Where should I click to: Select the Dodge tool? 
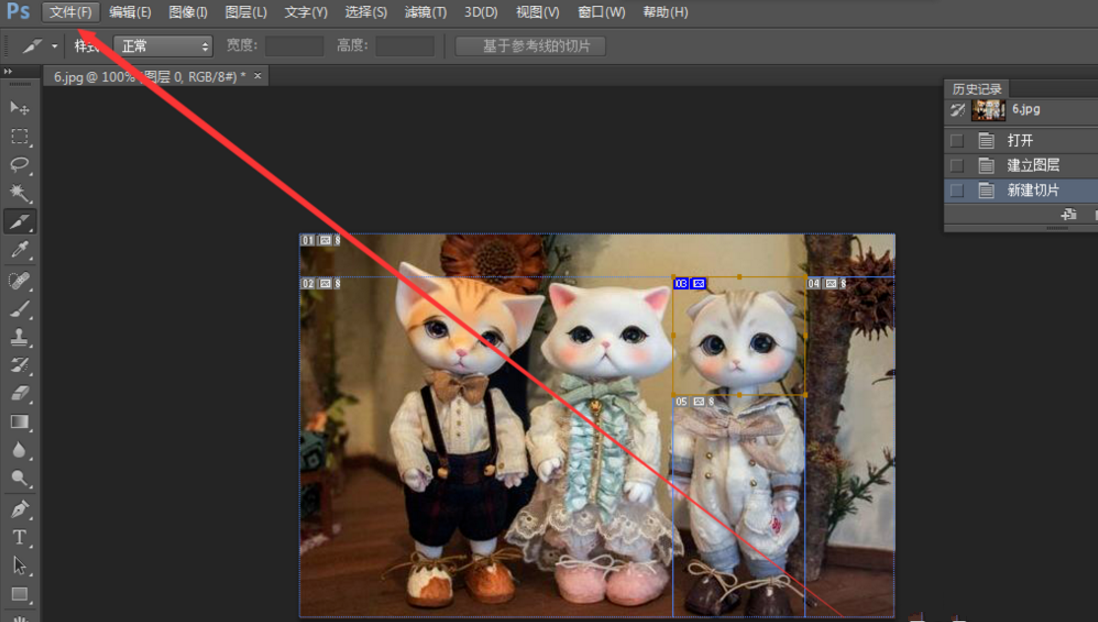coord(19,478)
